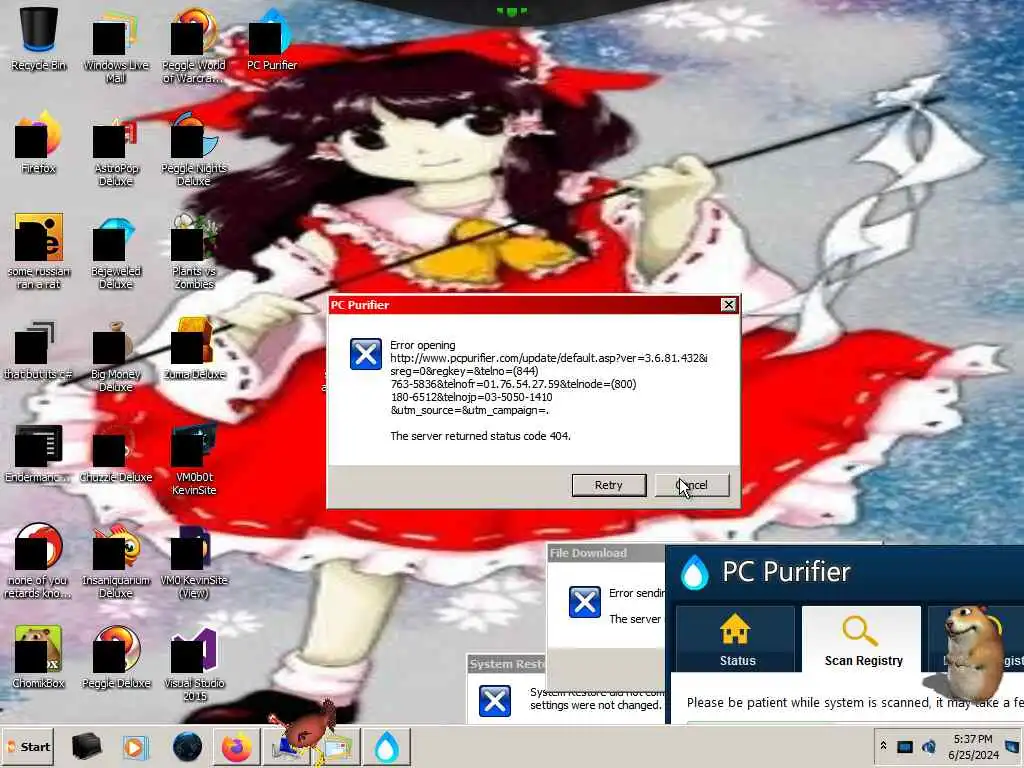This screenshot has height=768, width=1024.
Task: Select the Scan Registry tab
Action: [863, 640]
